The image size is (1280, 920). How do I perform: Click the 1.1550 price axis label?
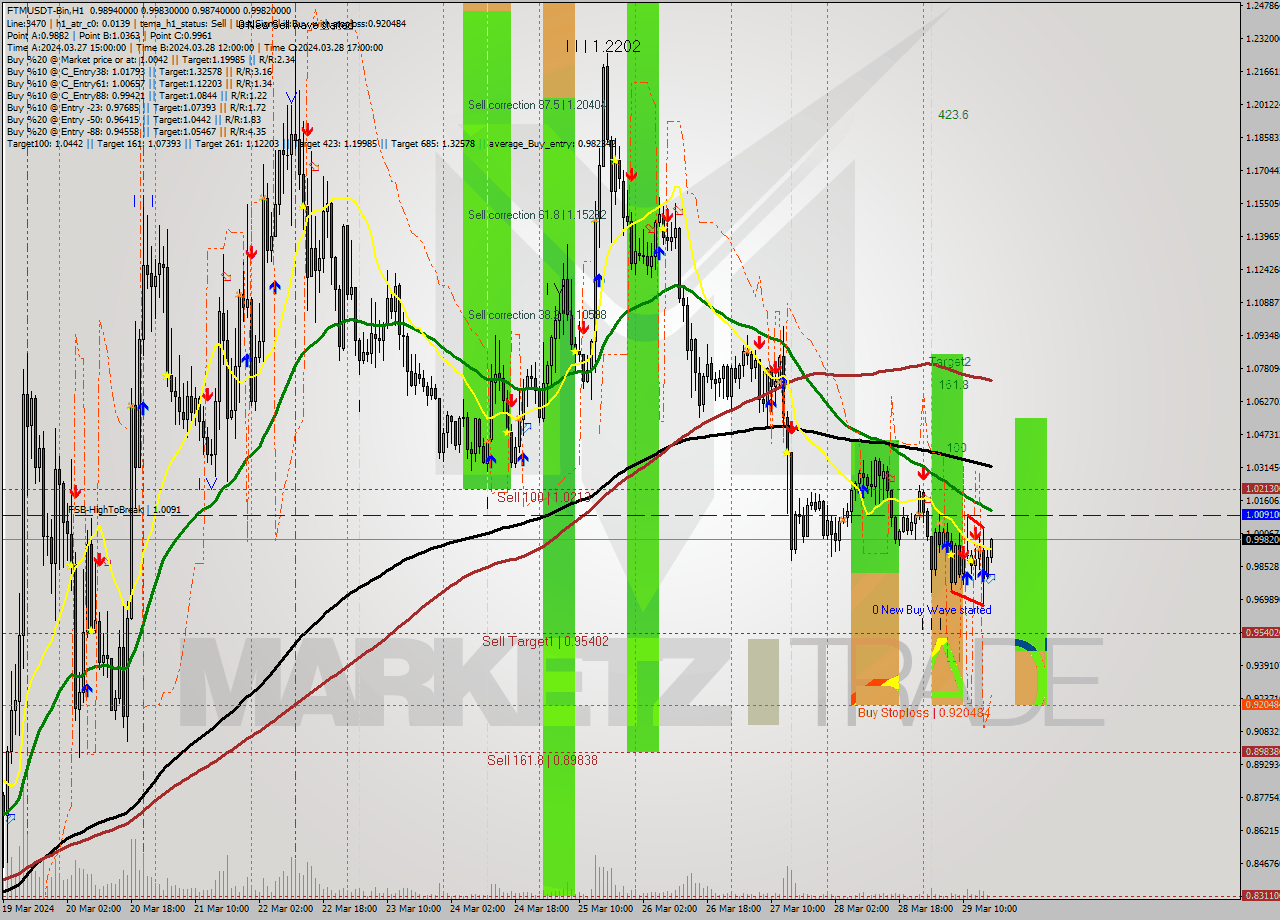pos(1262,203)
